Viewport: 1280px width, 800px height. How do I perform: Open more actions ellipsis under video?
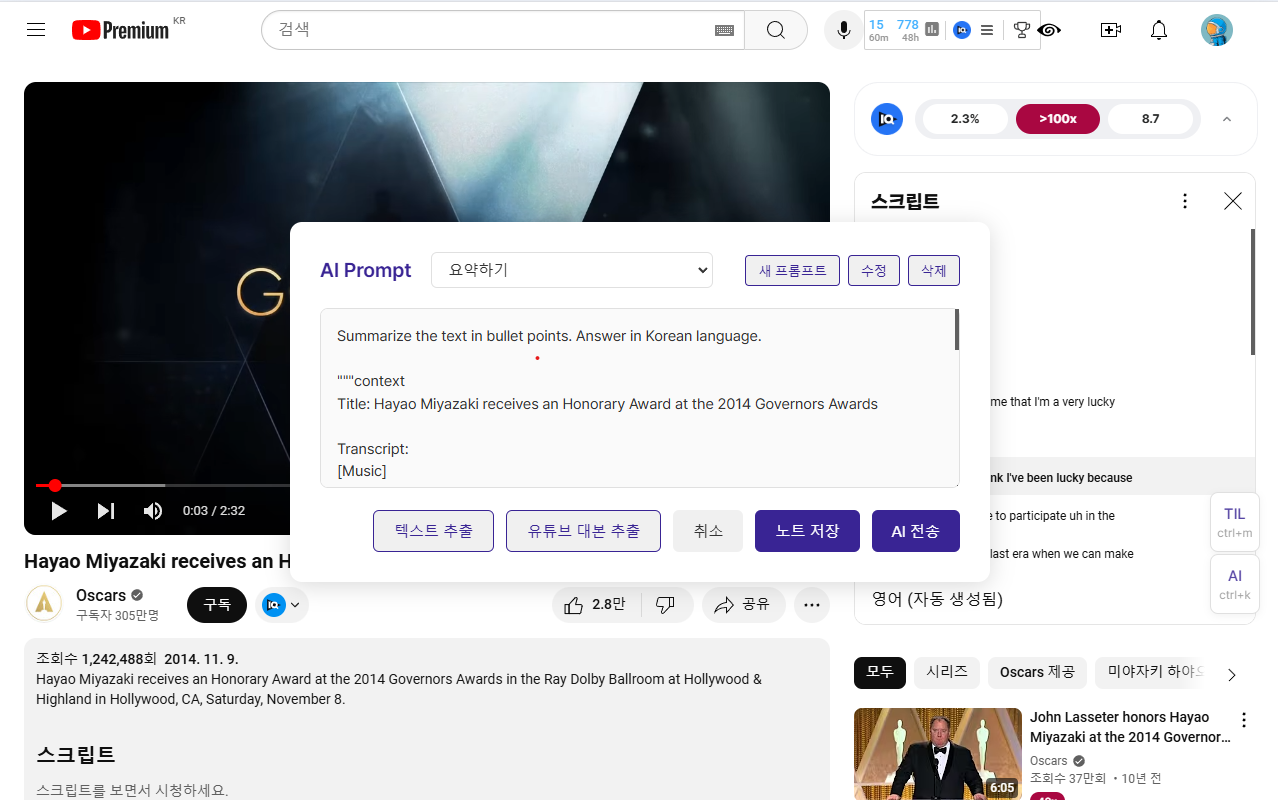point(812,605)
